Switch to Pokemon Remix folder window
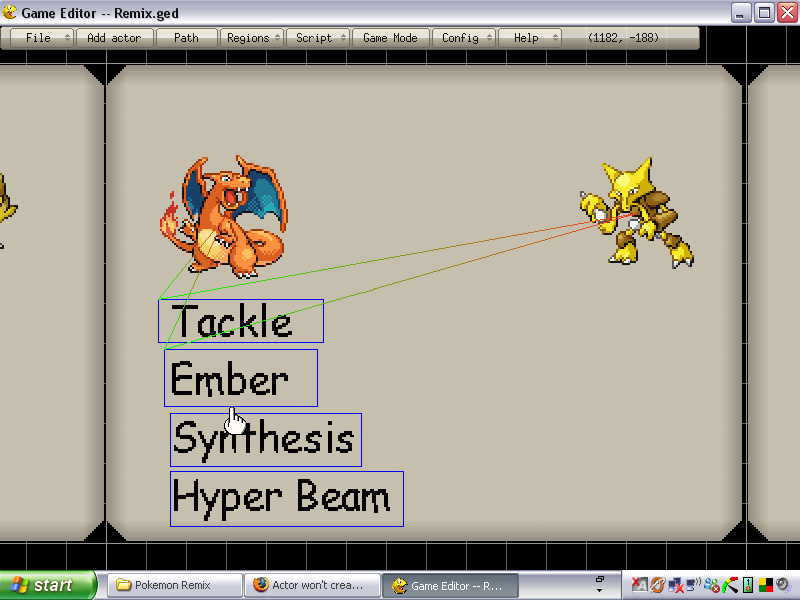 pos(174,585)
